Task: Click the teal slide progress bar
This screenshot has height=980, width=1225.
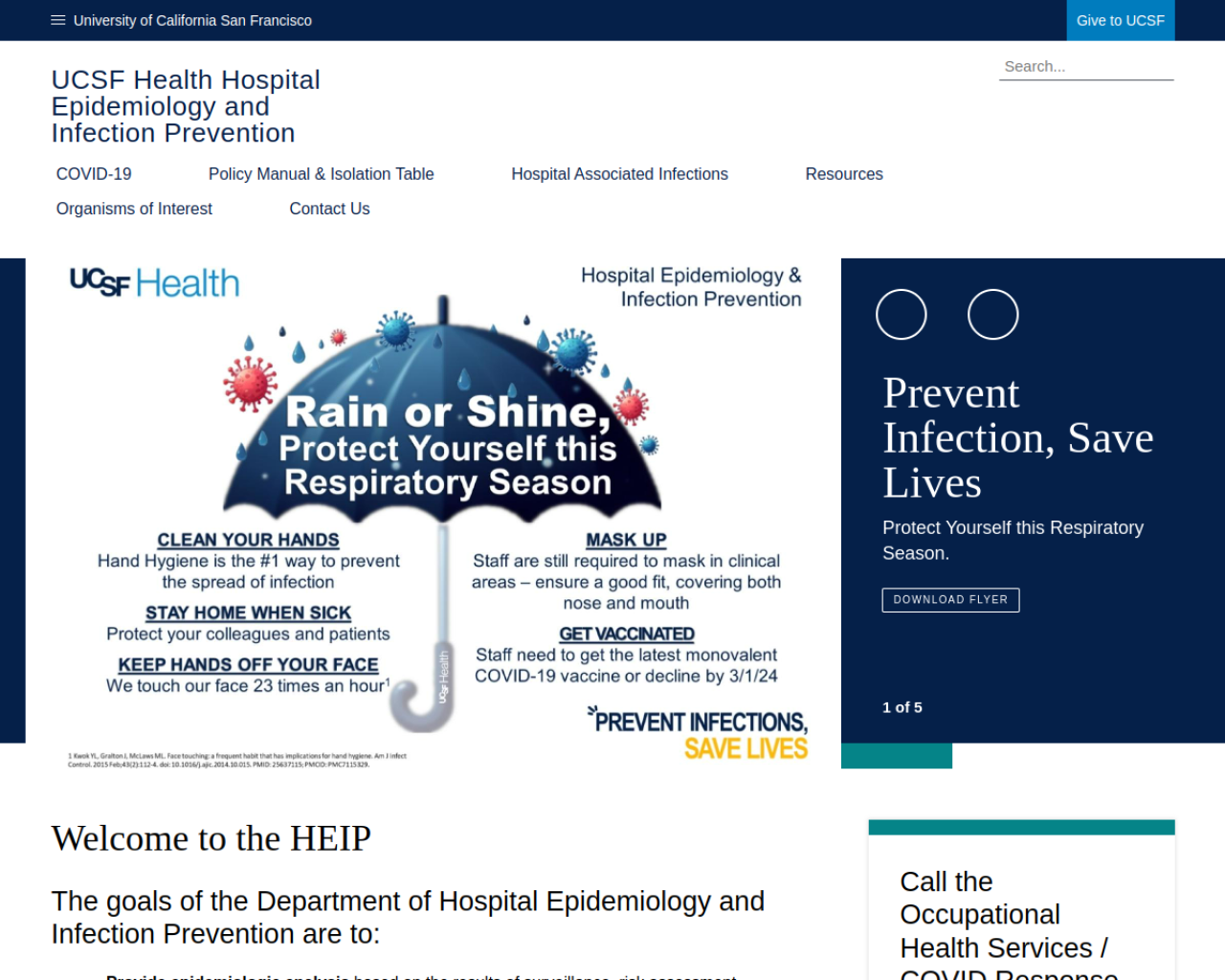Action: pyautogui.click(x=897, y=756)
